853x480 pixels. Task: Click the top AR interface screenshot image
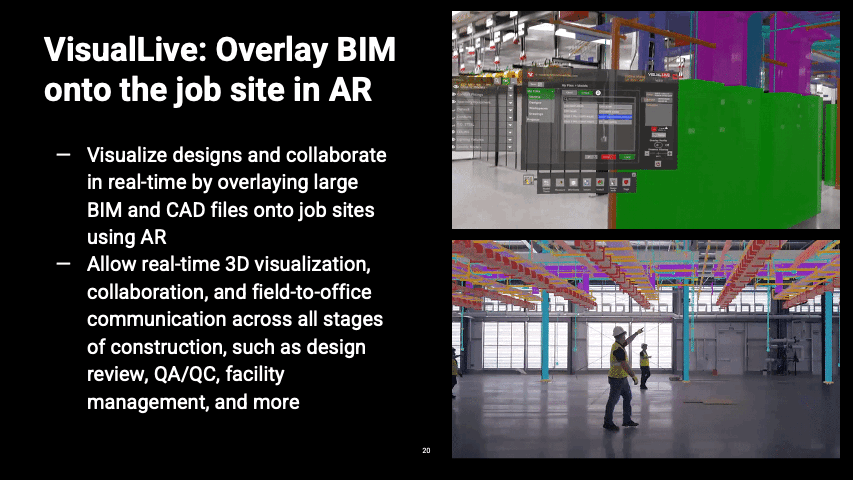(646, 120)
